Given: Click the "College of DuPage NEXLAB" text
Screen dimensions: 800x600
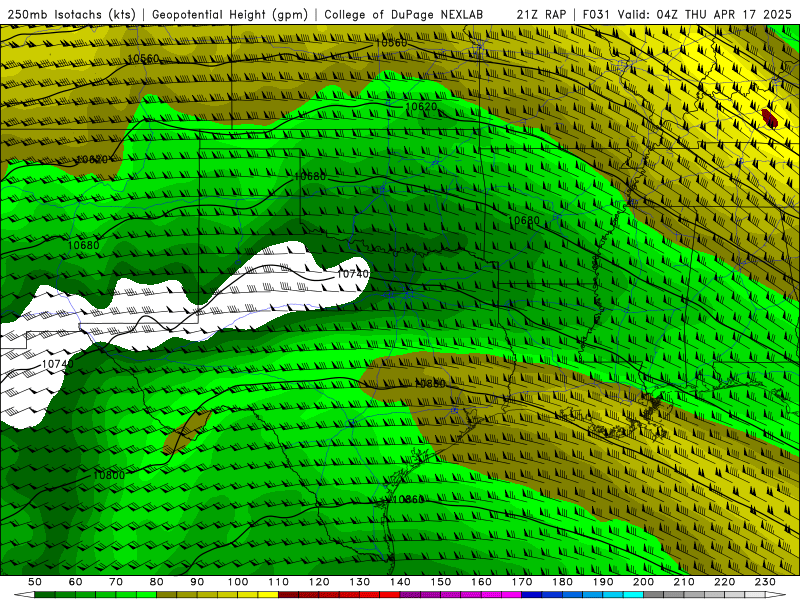Looking at the screenshot, I should pos(404,15).
